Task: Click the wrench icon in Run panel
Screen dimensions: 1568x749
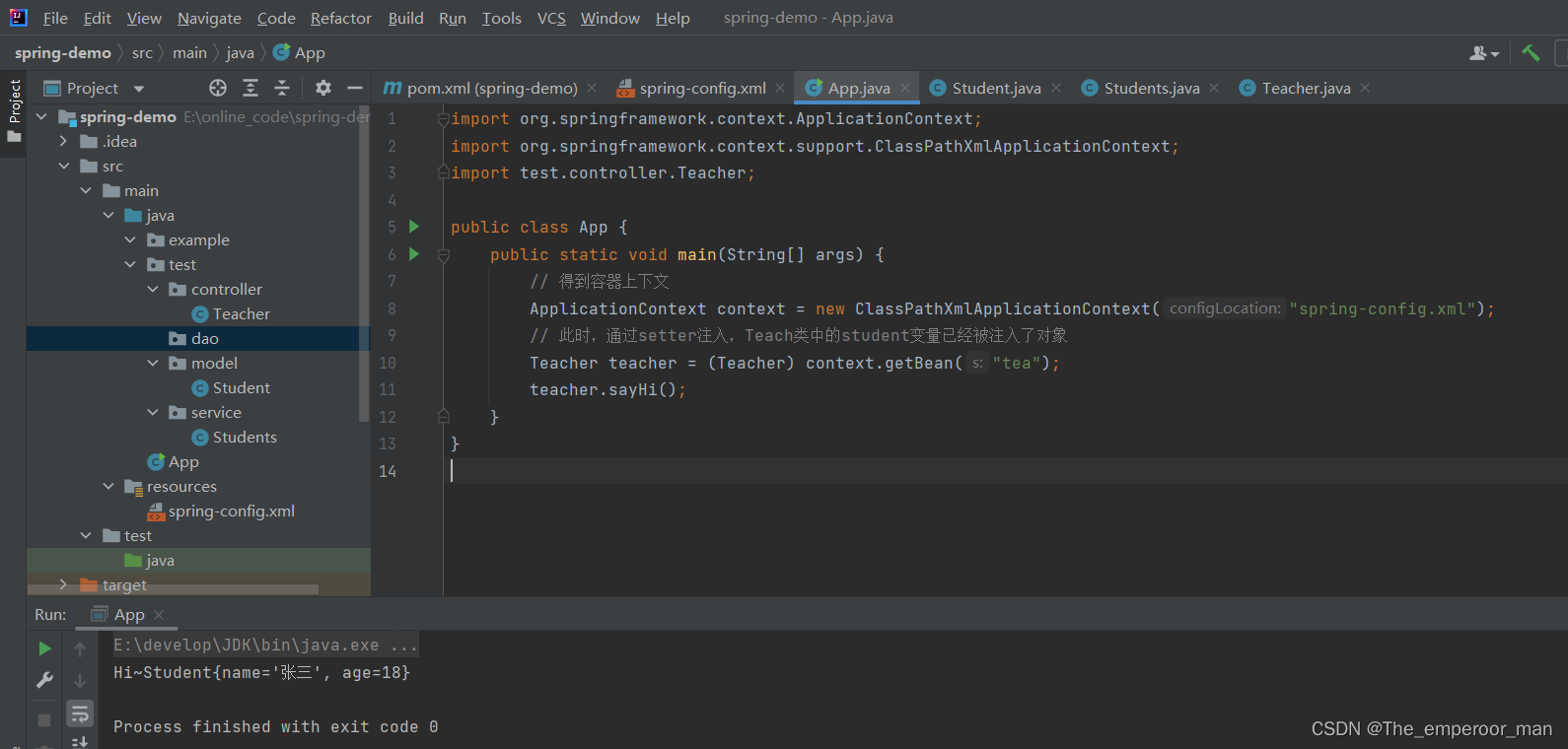Action: point(44,680)
